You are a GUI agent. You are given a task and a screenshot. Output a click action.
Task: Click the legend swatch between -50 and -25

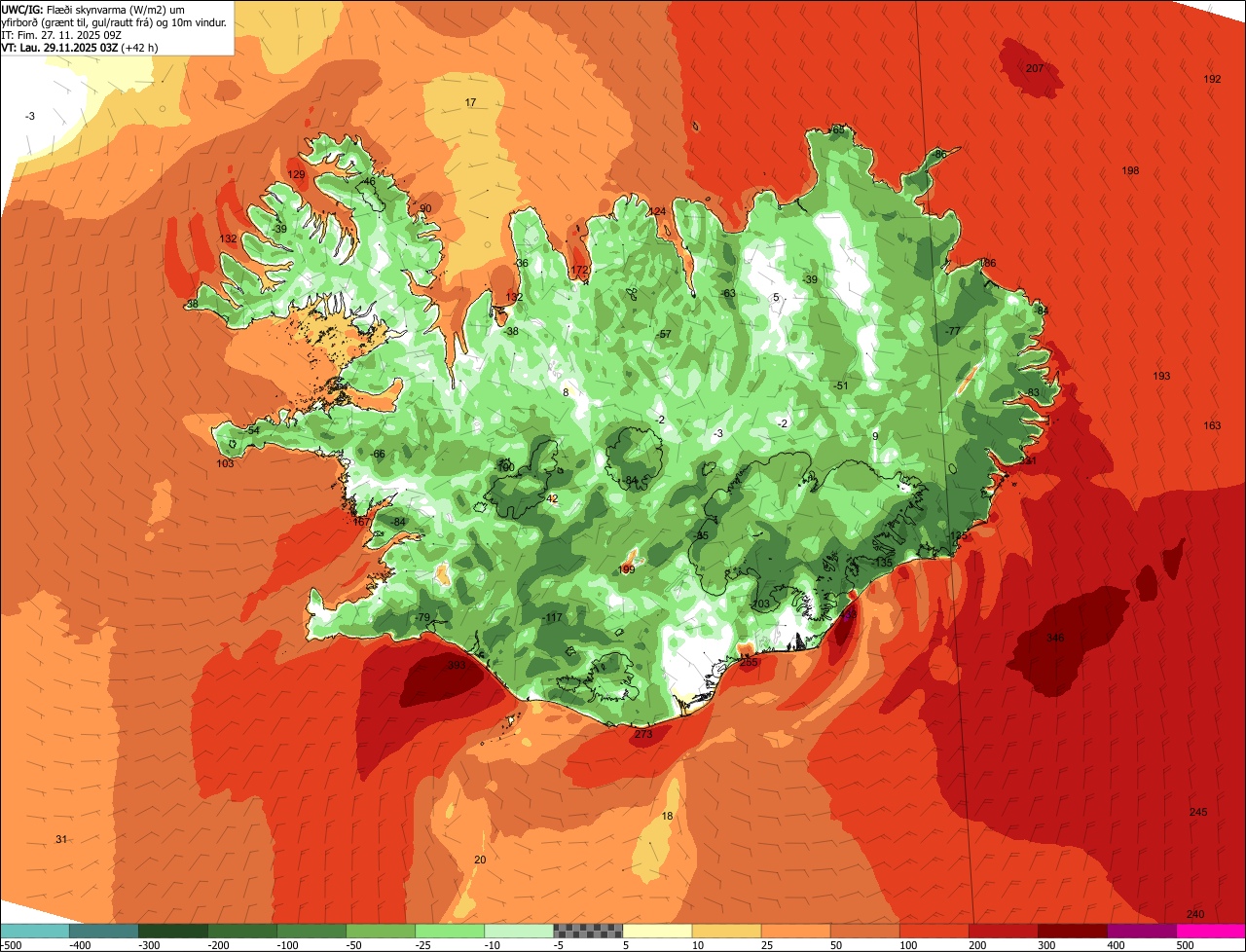(x=381, y=931)
